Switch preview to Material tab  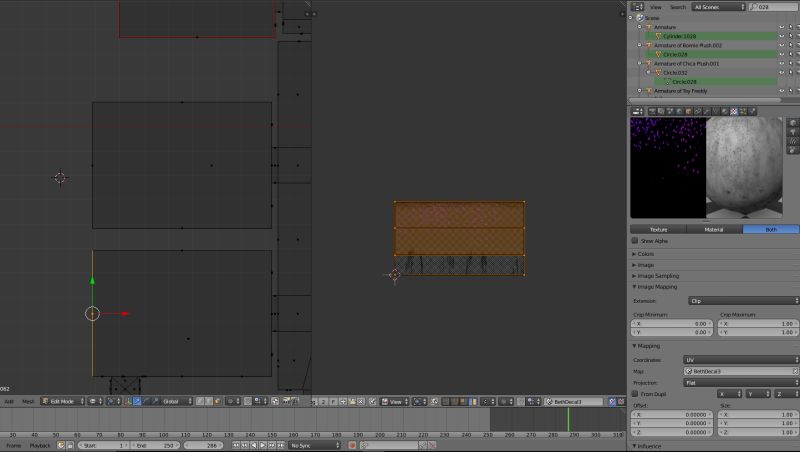click(x=714, y=230)
